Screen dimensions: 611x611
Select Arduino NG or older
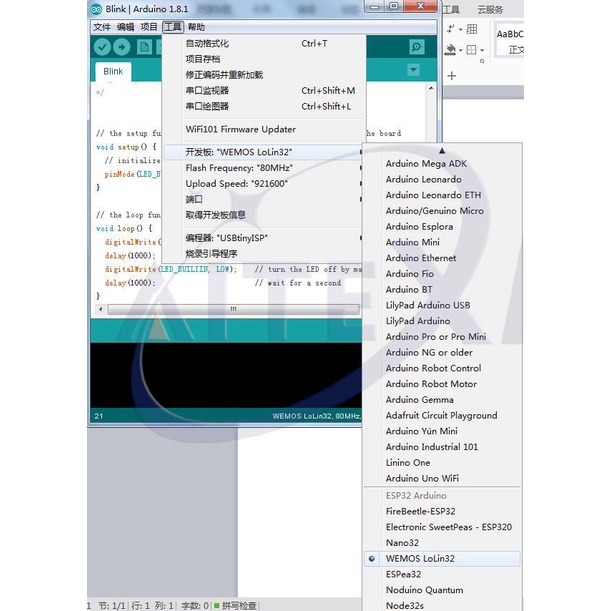click(442, 352)
